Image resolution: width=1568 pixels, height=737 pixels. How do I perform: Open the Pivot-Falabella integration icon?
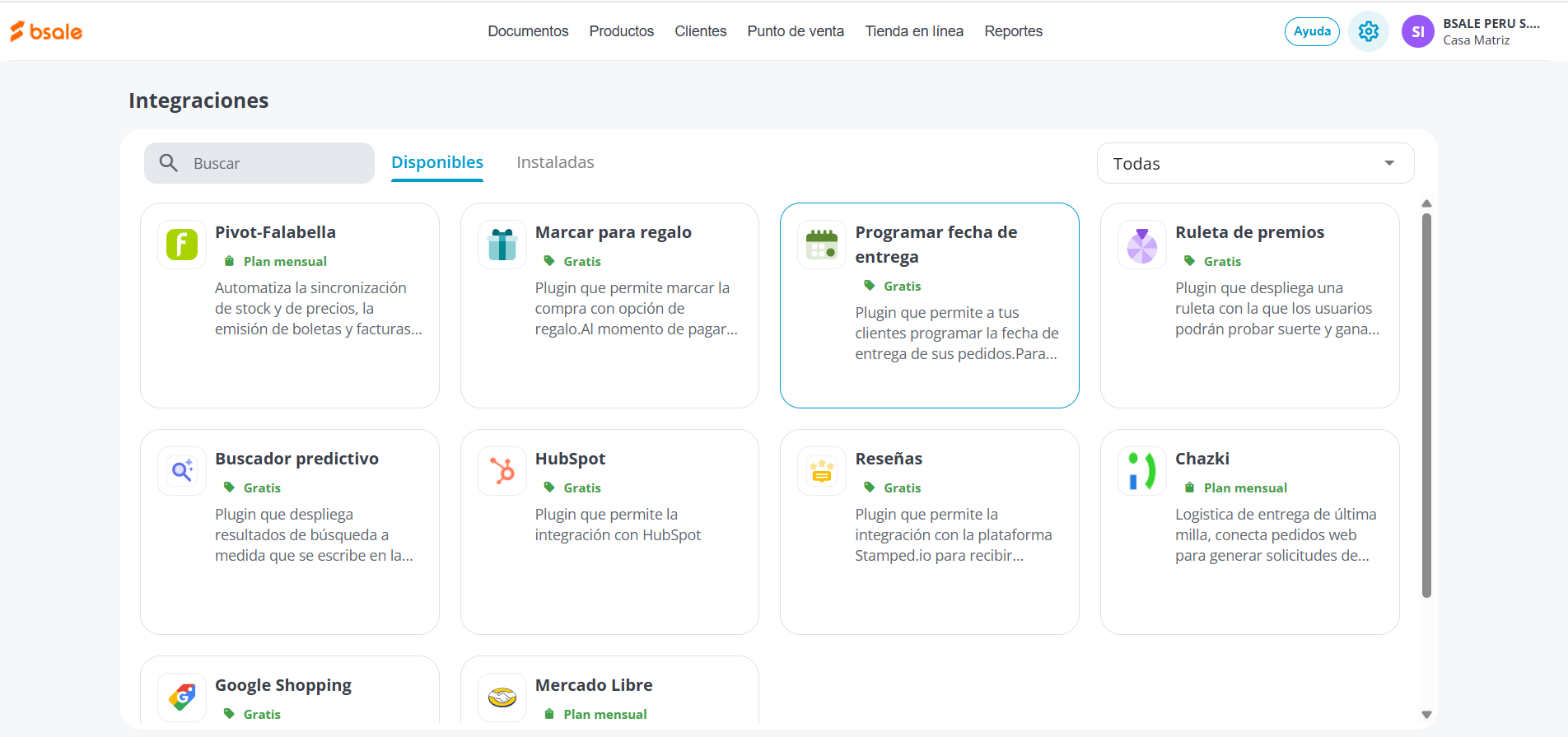[182, 245]
